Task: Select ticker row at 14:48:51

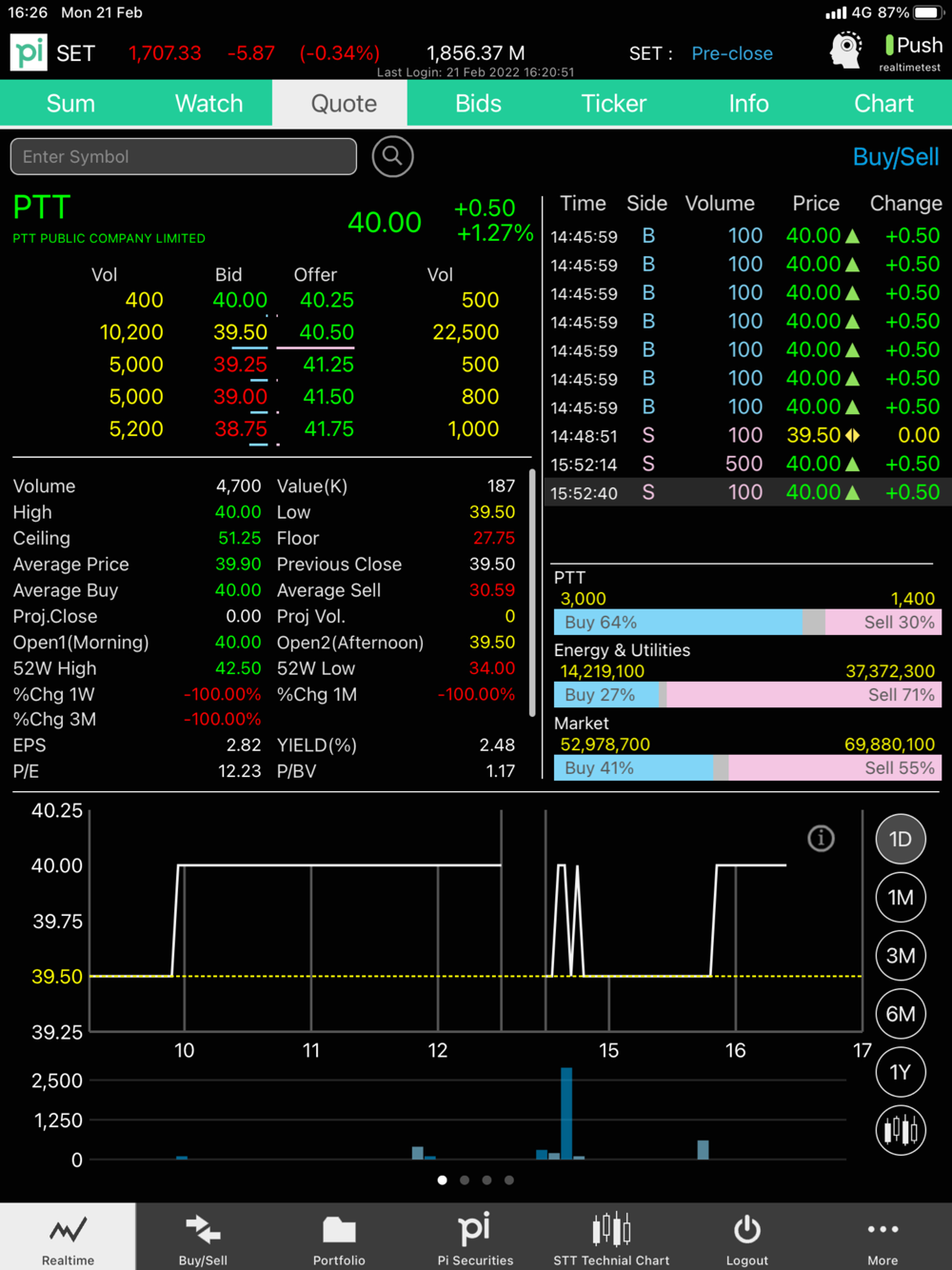Action: 745,435
